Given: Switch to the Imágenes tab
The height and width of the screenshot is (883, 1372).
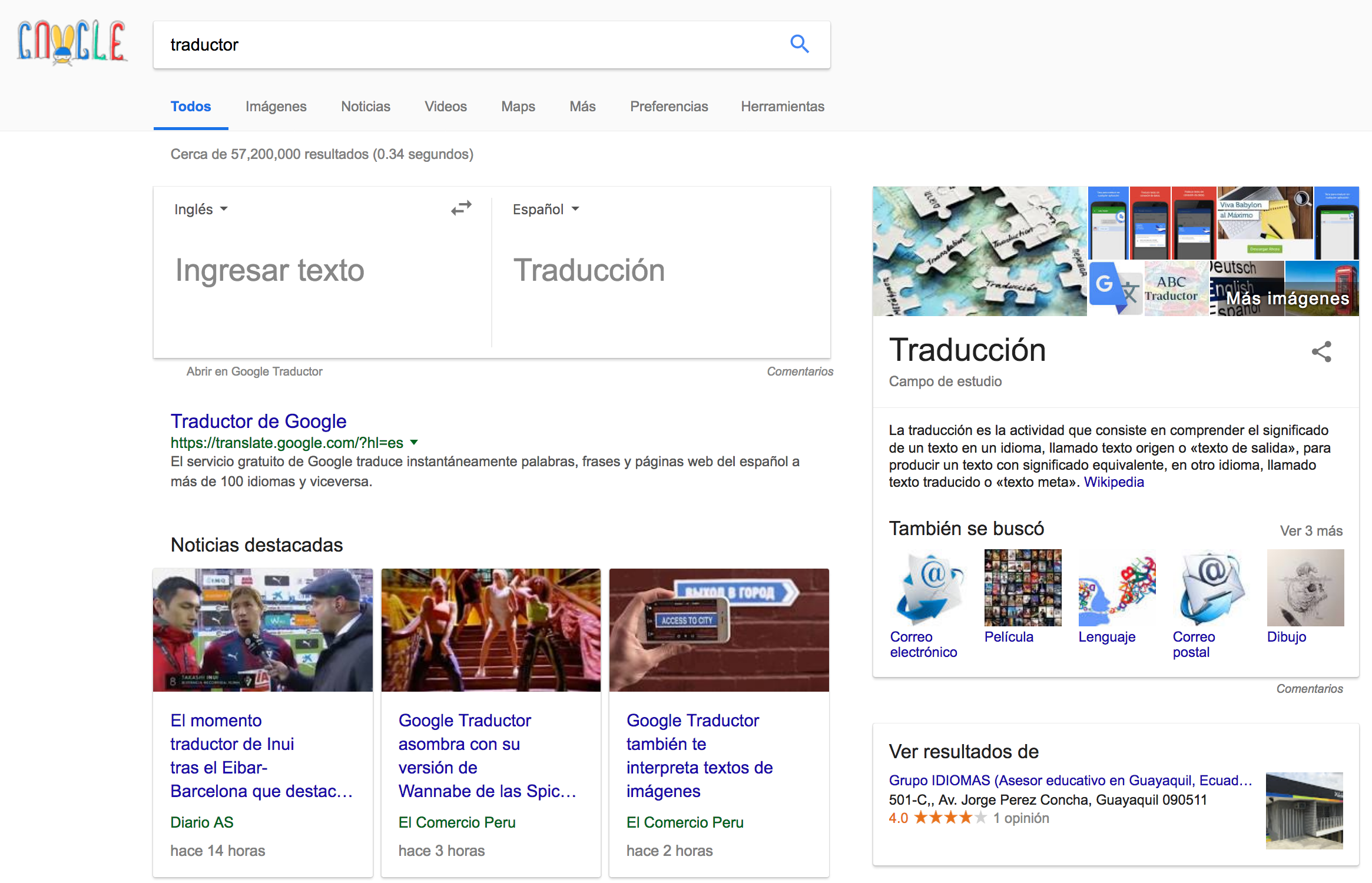Looking at the screenshot, I should 276,107.
